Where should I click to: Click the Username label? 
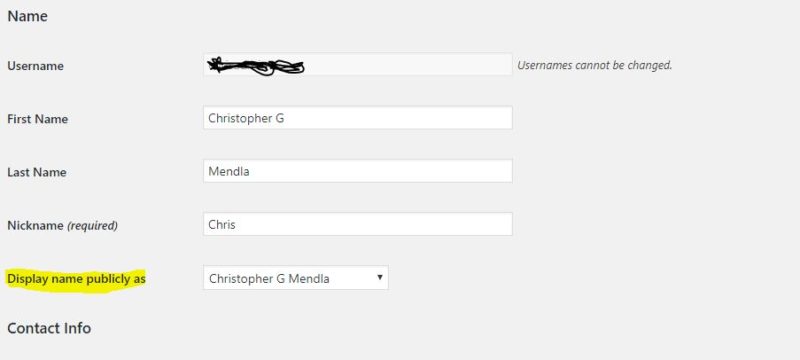coord(35,66)
